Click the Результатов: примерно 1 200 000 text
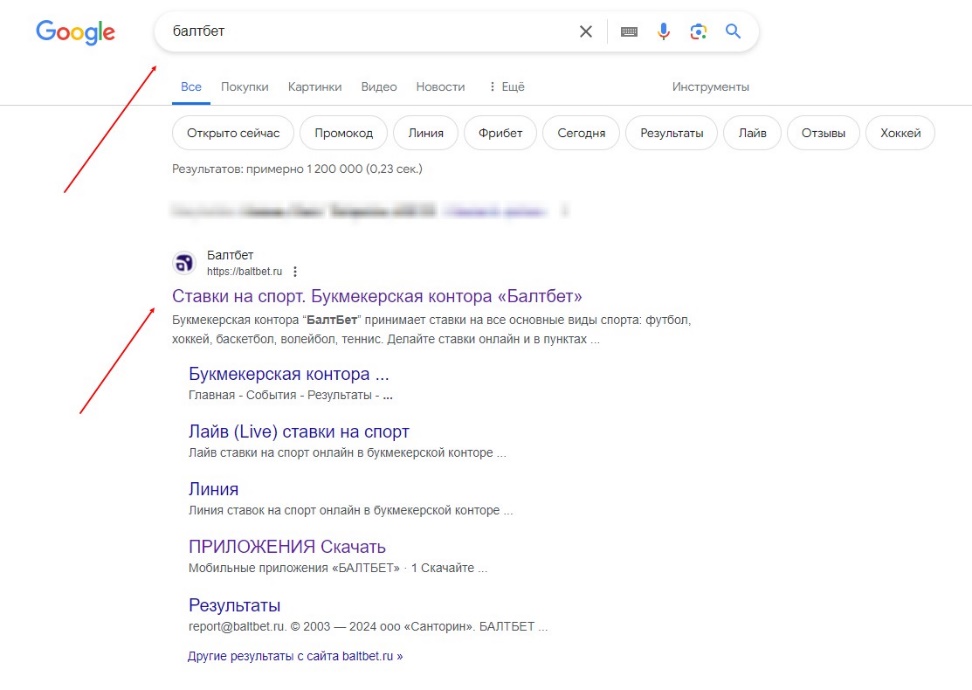The height and width of the screenshot is (690, 972). (297, 169)
